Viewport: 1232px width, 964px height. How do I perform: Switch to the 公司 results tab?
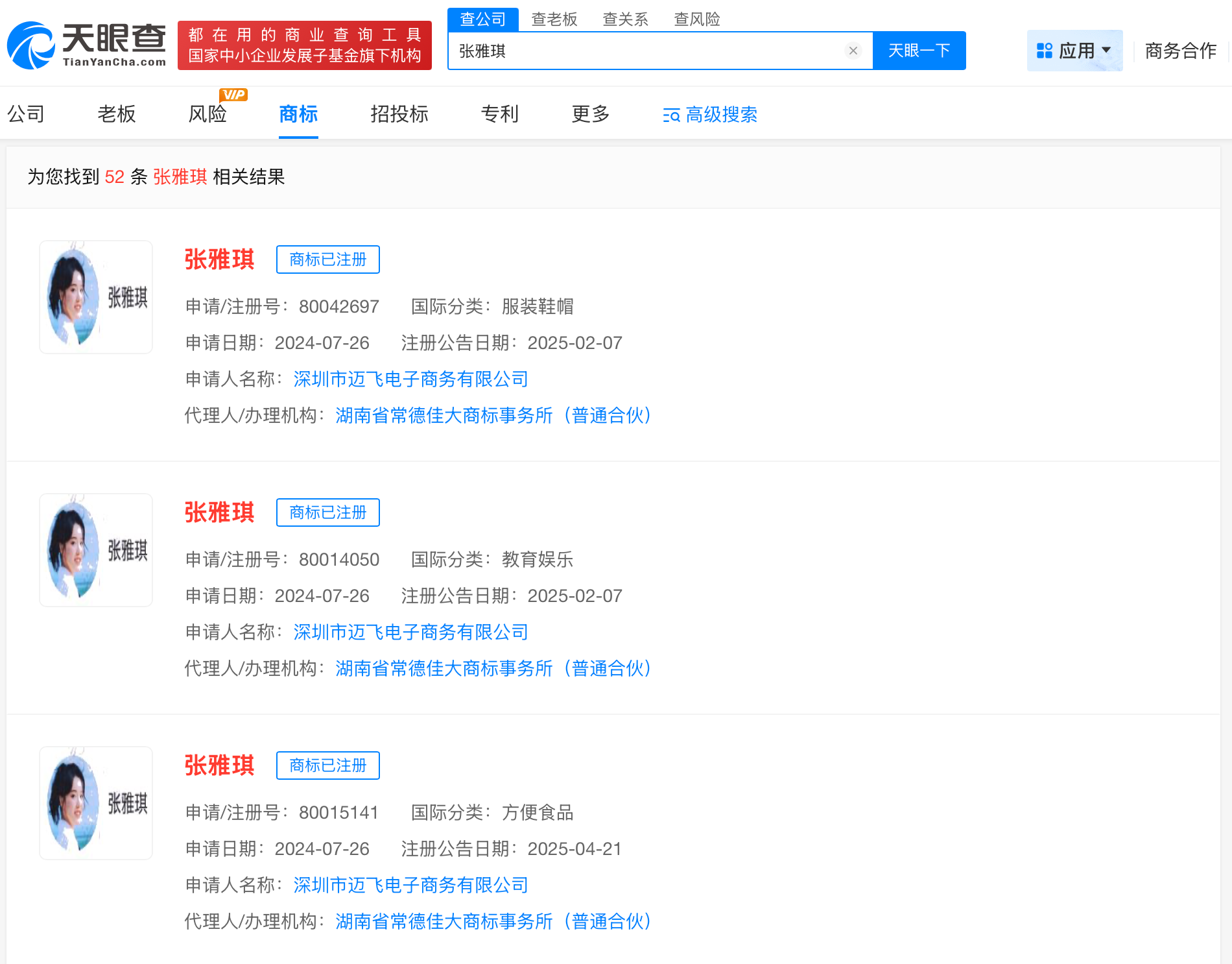click(x=26, y=114)
